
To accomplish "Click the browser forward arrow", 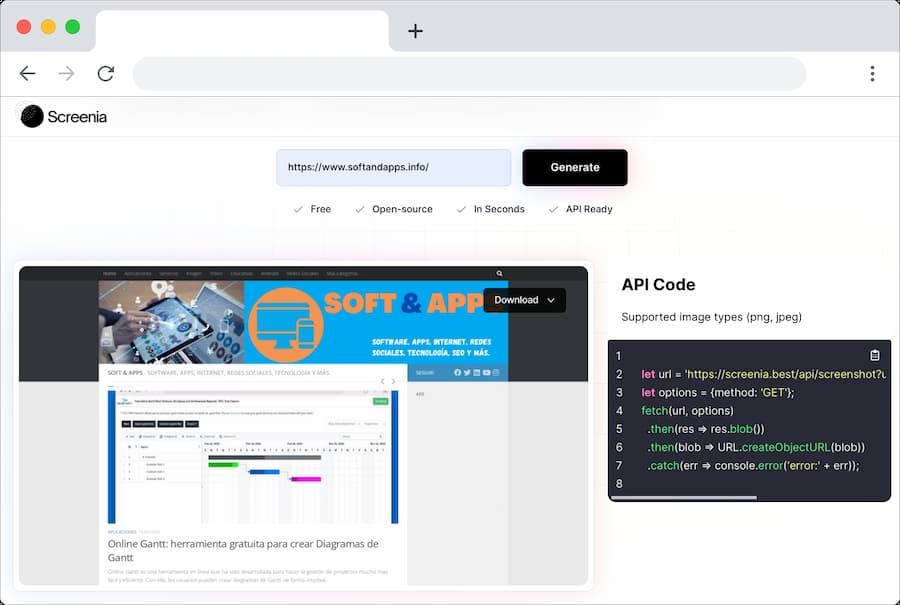I will pyautogui.click(x=67, y=73).
